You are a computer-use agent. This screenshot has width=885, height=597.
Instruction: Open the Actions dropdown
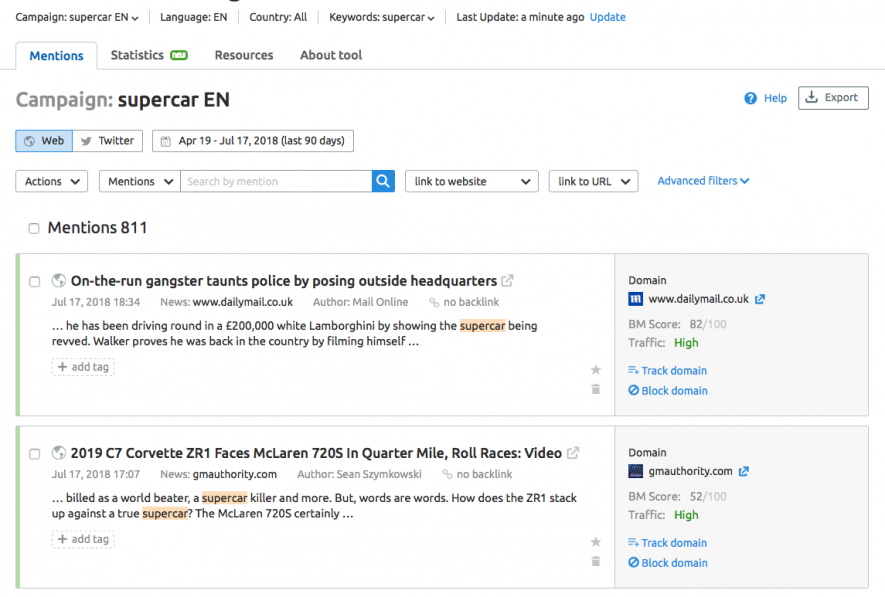(x=51, y=181)
